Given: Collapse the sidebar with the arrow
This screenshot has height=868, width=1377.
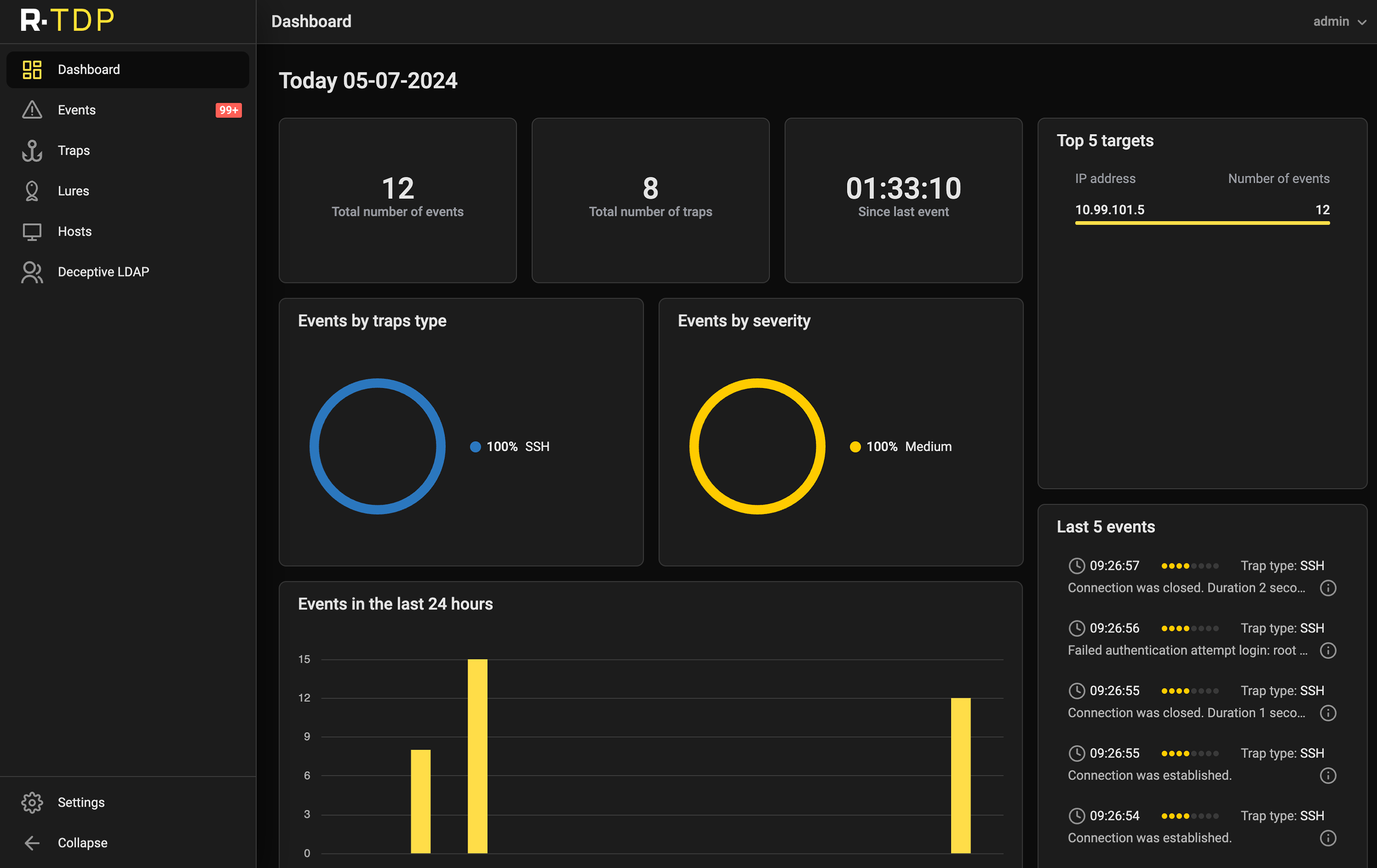Looking at the screenshot, I should coord(32,843).
